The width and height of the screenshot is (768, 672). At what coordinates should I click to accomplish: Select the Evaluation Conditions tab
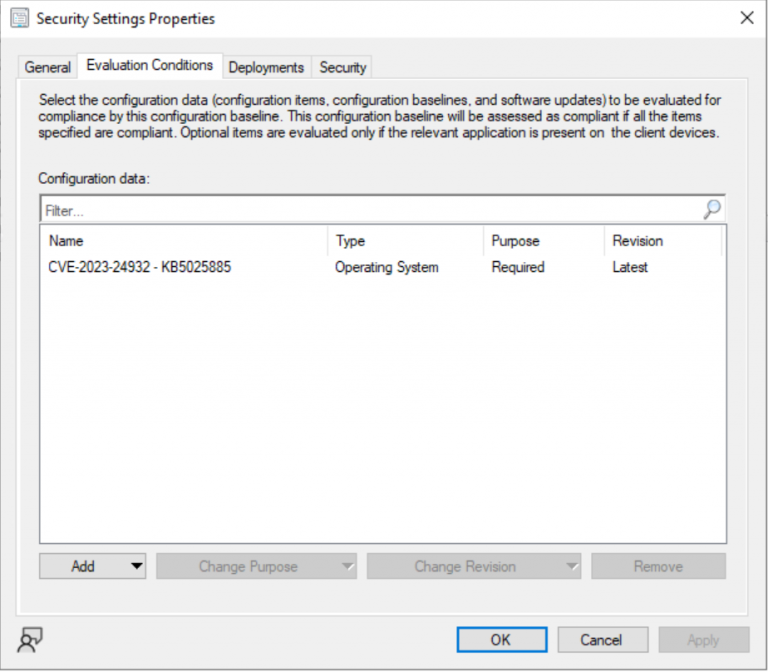(x=150, y=65)
